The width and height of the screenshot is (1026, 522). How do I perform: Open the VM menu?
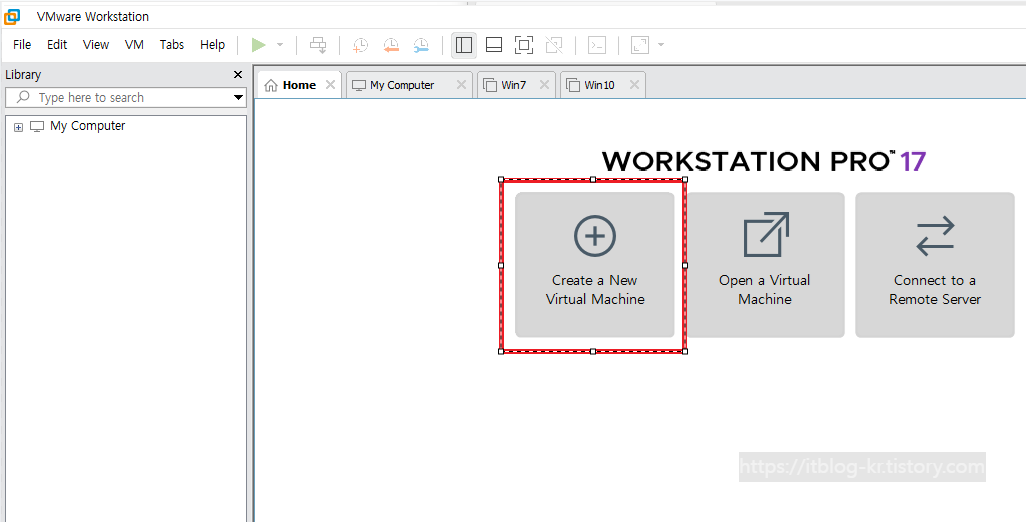click(134, 44)
